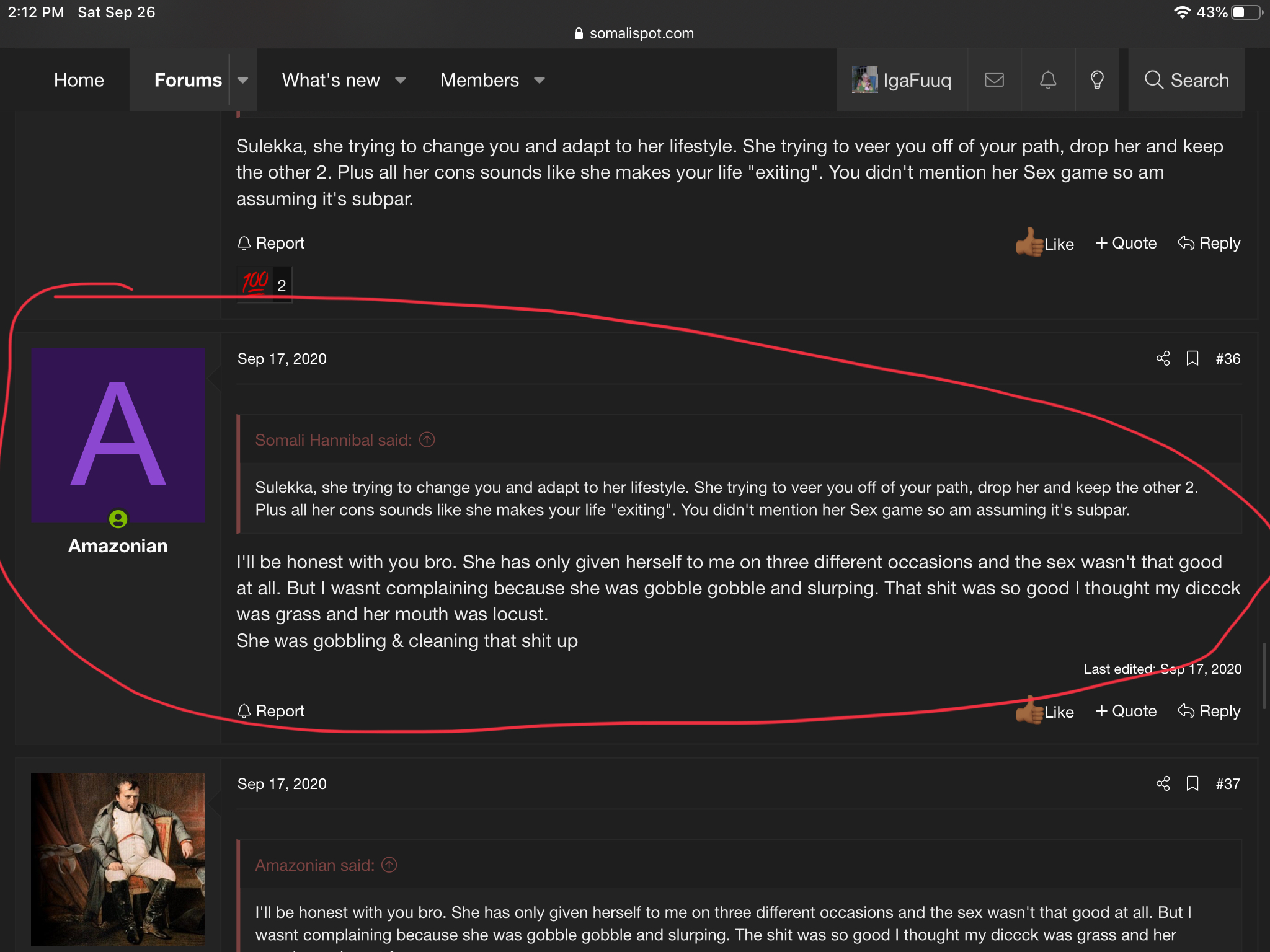Share post #37 via share icon

click(1163, 783)
